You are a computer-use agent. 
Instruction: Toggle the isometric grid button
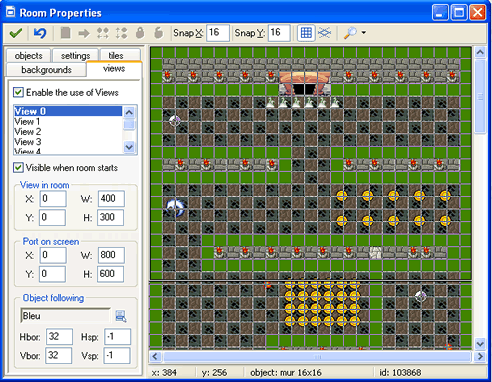click(x=324, y=33)
